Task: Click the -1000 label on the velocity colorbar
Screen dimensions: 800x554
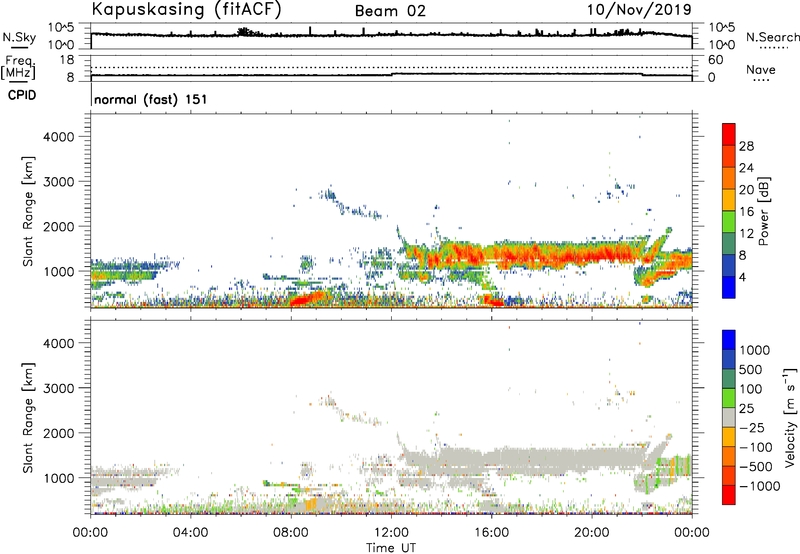Action: point(759,486)
